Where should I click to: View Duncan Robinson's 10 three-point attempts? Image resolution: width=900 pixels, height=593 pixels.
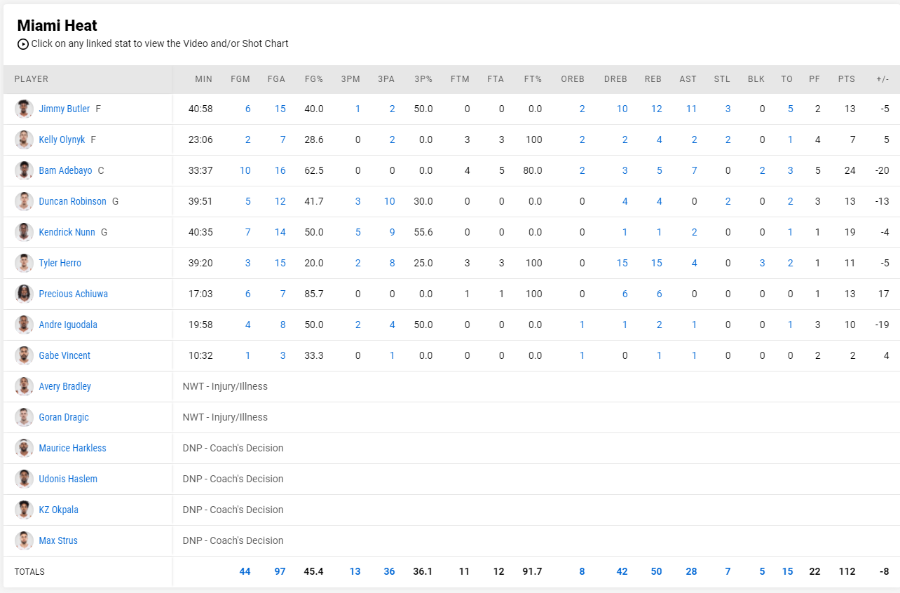[390, 201]
